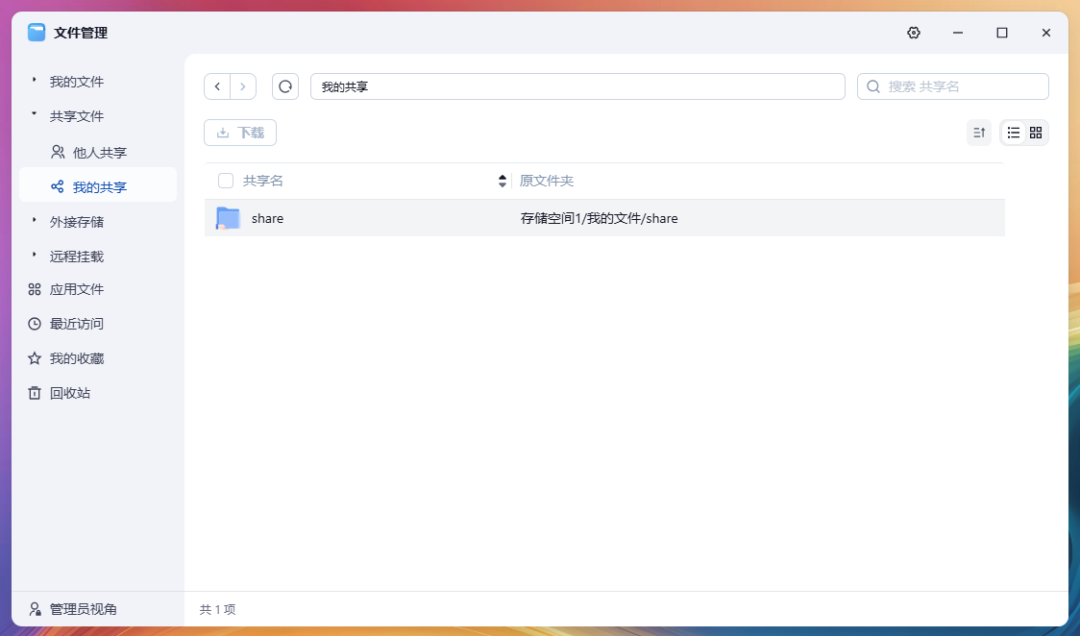
Task: Open 远程挂载 in sidebar
Action: [76, 256]
